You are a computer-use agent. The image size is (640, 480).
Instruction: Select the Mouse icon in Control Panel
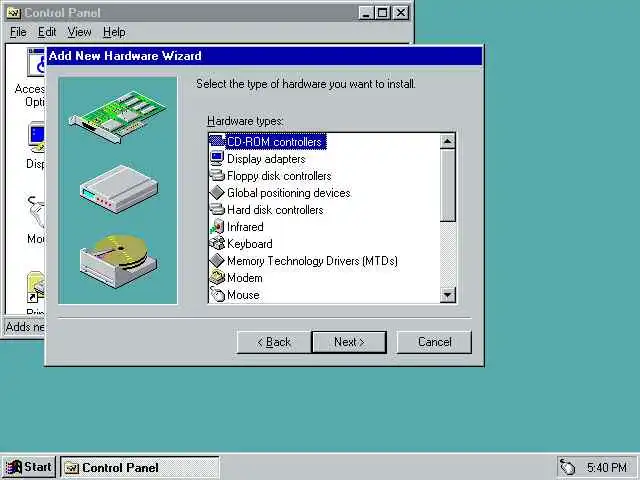point(37,212)
